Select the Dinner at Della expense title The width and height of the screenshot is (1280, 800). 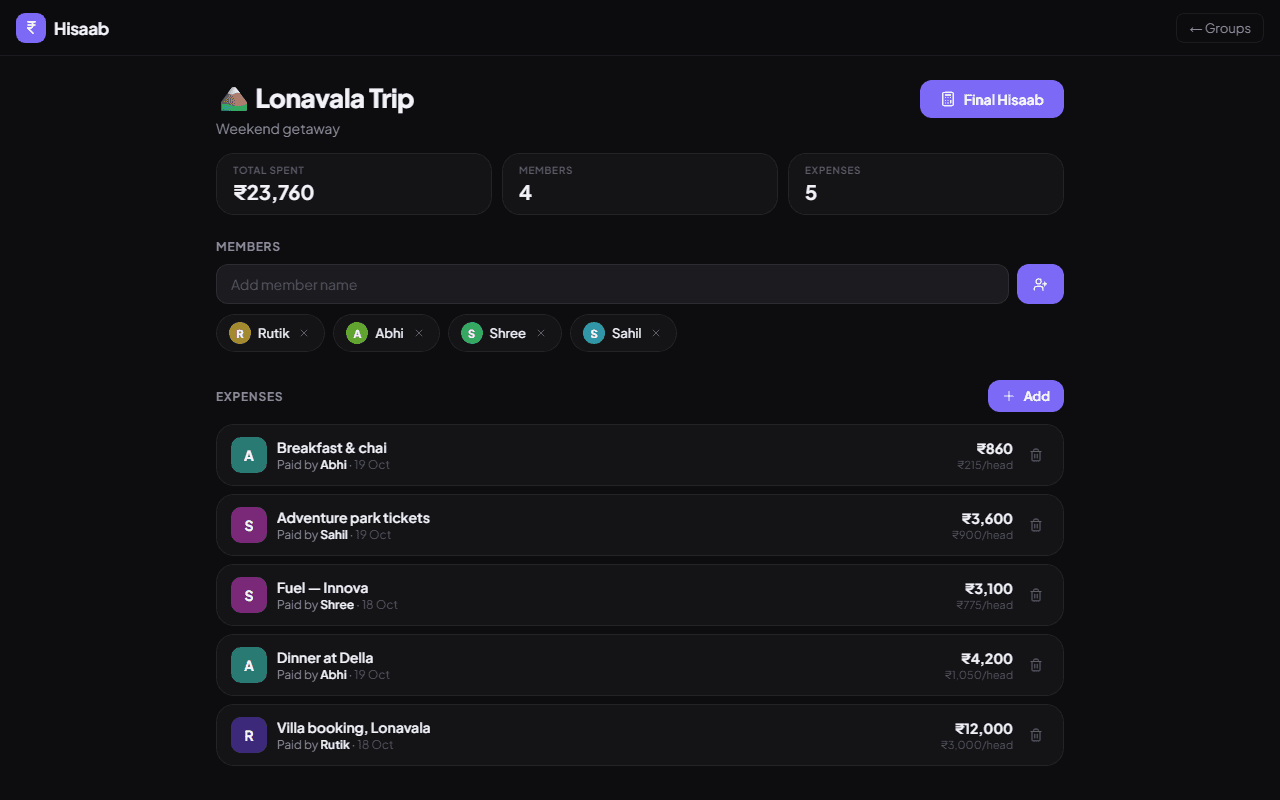pyautogui.click(x=325, y=658)
